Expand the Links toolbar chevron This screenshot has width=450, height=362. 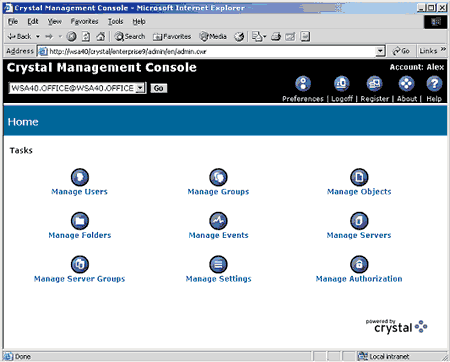[x=443, y=50]
